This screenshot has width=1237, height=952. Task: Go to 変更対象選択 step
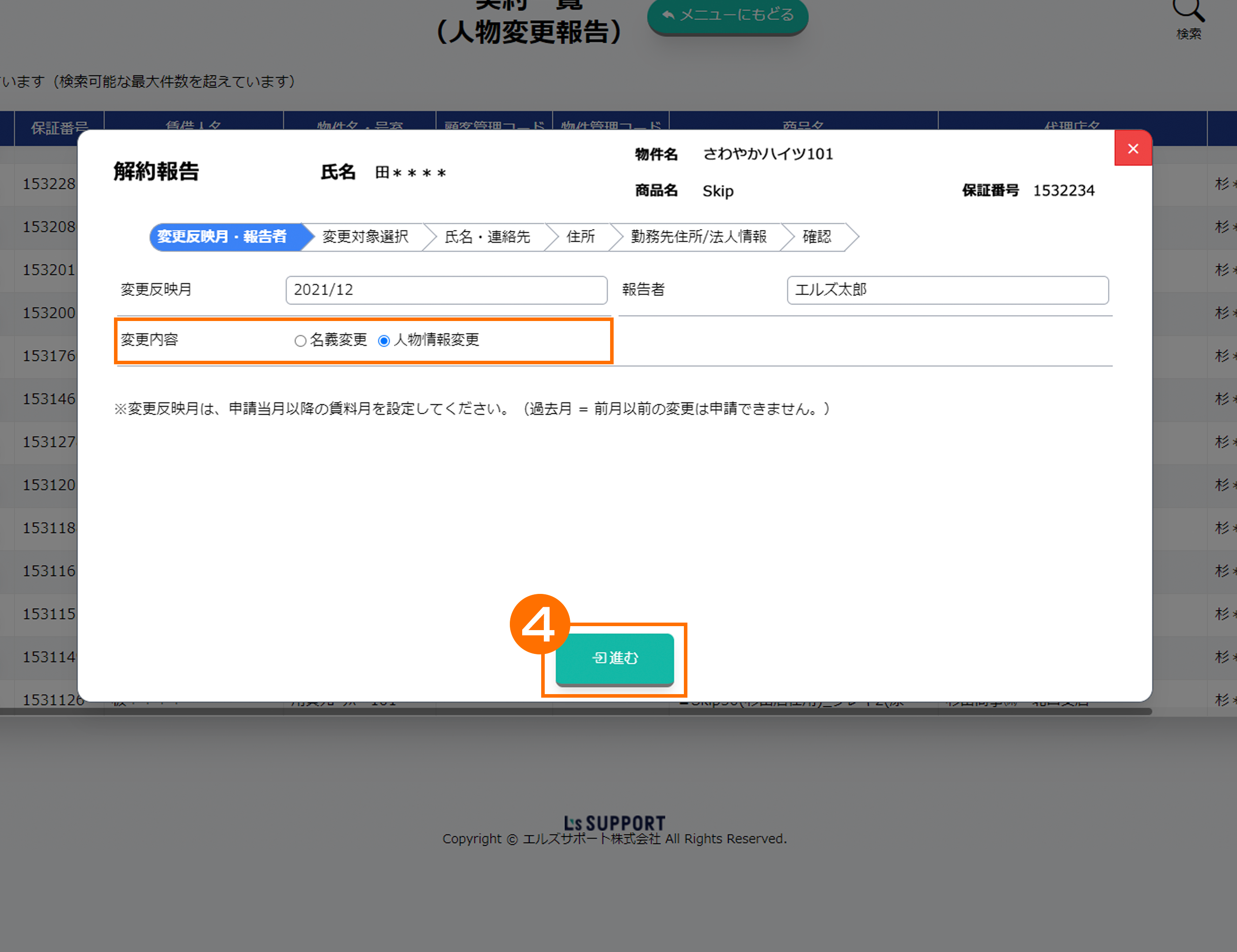pyautogui.click(x=365, y=237)
